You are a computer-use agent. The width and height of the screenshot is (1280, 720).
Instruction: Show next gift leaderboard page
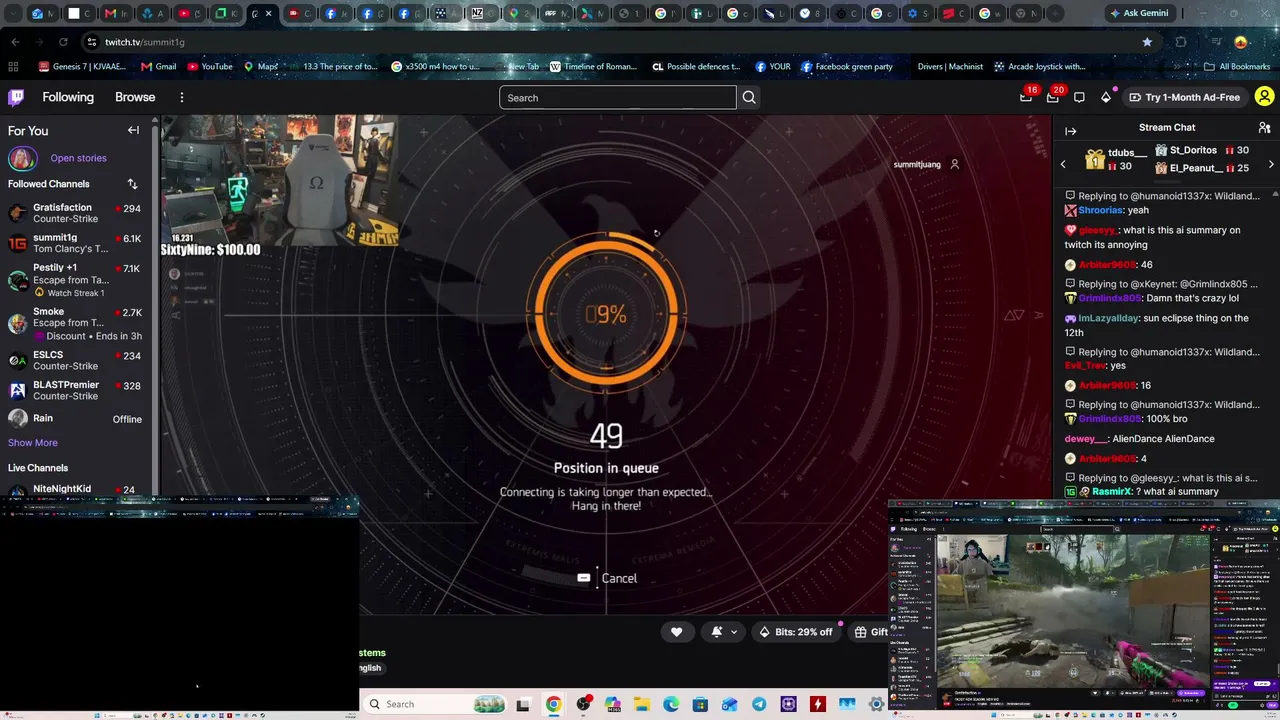coord(1271,164)
